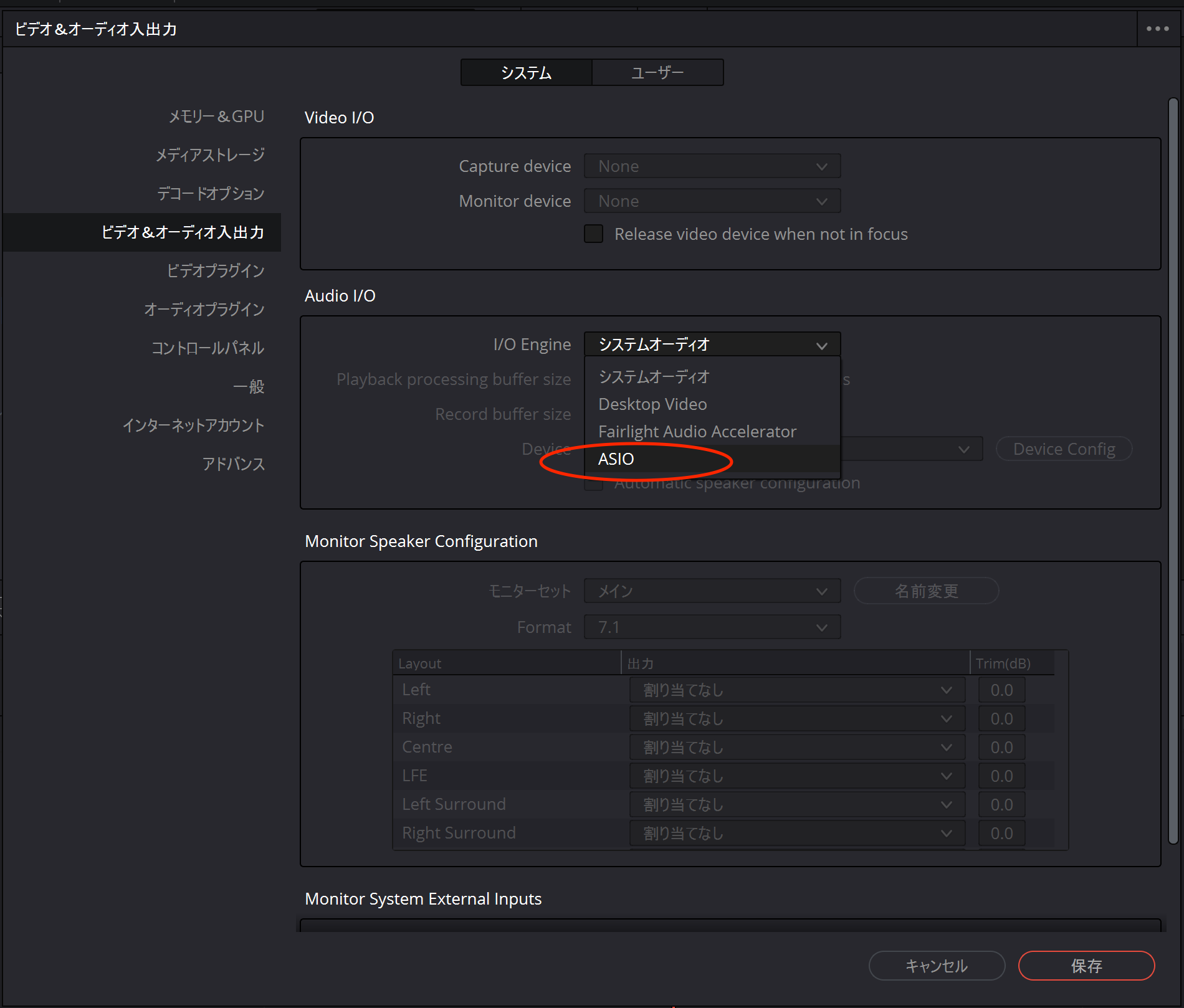Switch to the システム tab
Image resolution: width=1184 pixels, height=1008 pixels.
pyautogui.click(x=527, y=73)
